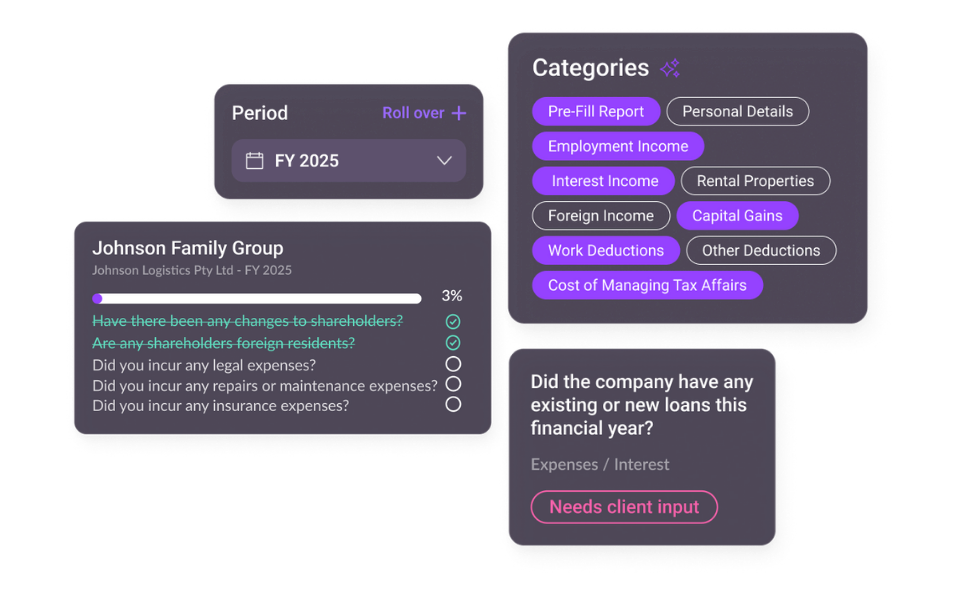The image size is (960, 600).
Task: Select the Capital Gains category
Action: [737, 216]
